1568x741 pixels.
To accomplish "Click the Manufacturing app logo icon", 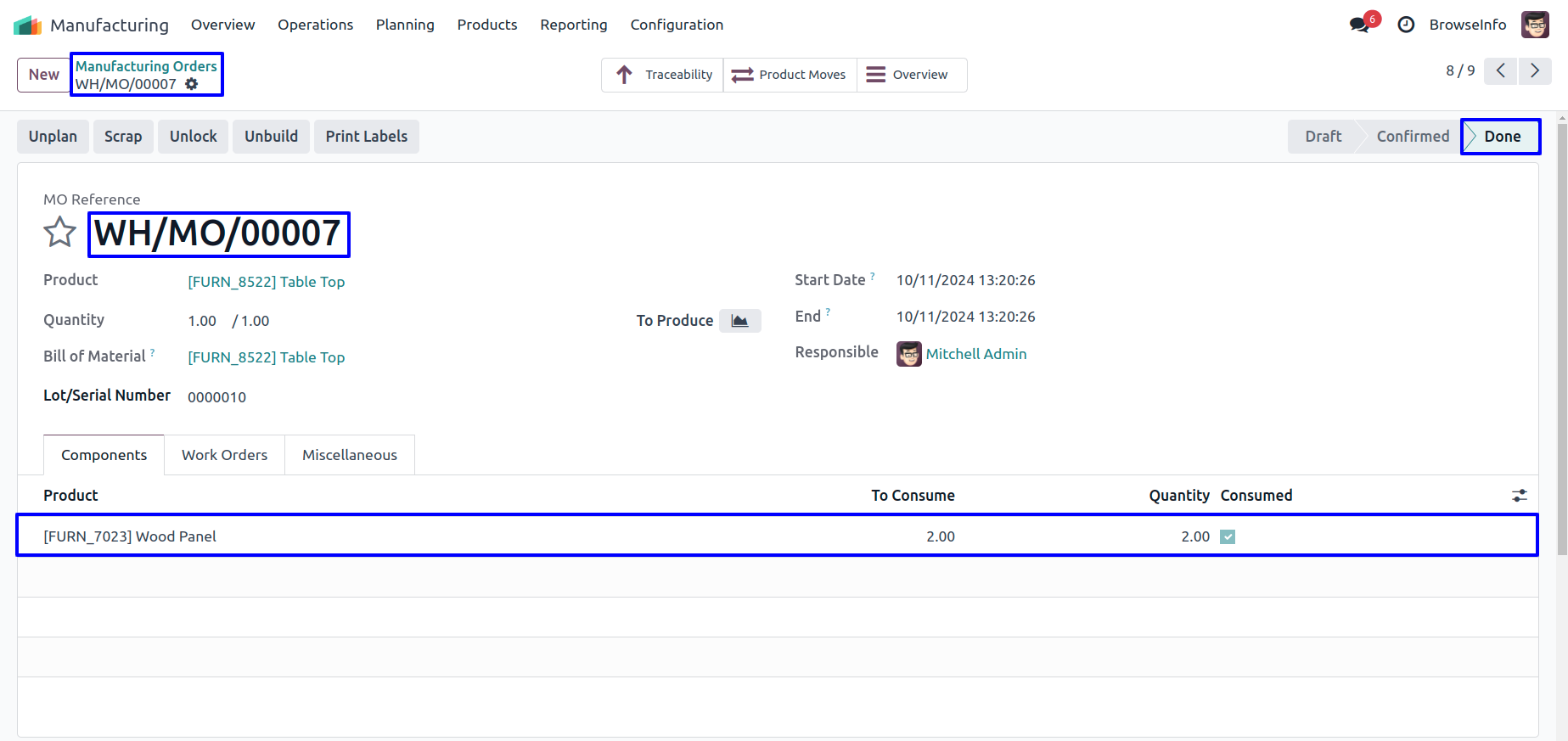I will tap(27, 25).
